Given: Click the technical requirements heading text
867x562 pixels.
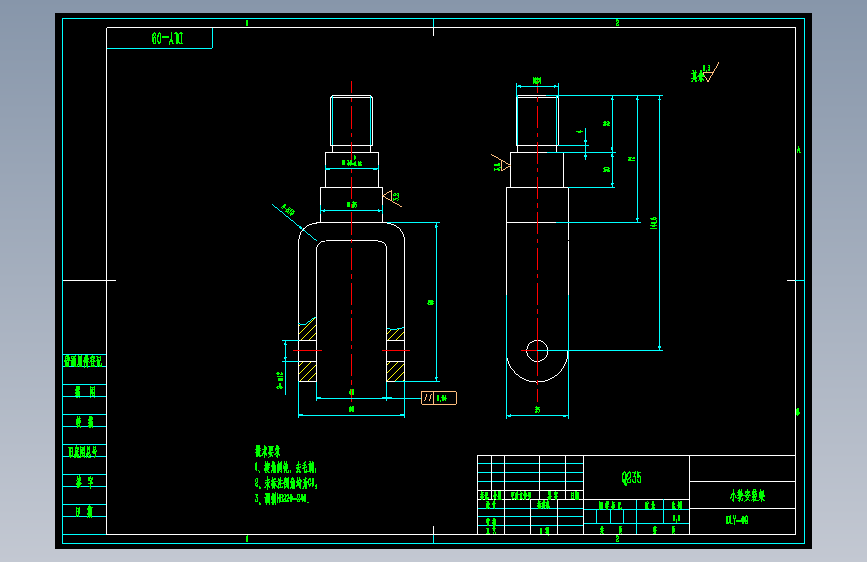Looking at the screenshot, I should 268,451.
